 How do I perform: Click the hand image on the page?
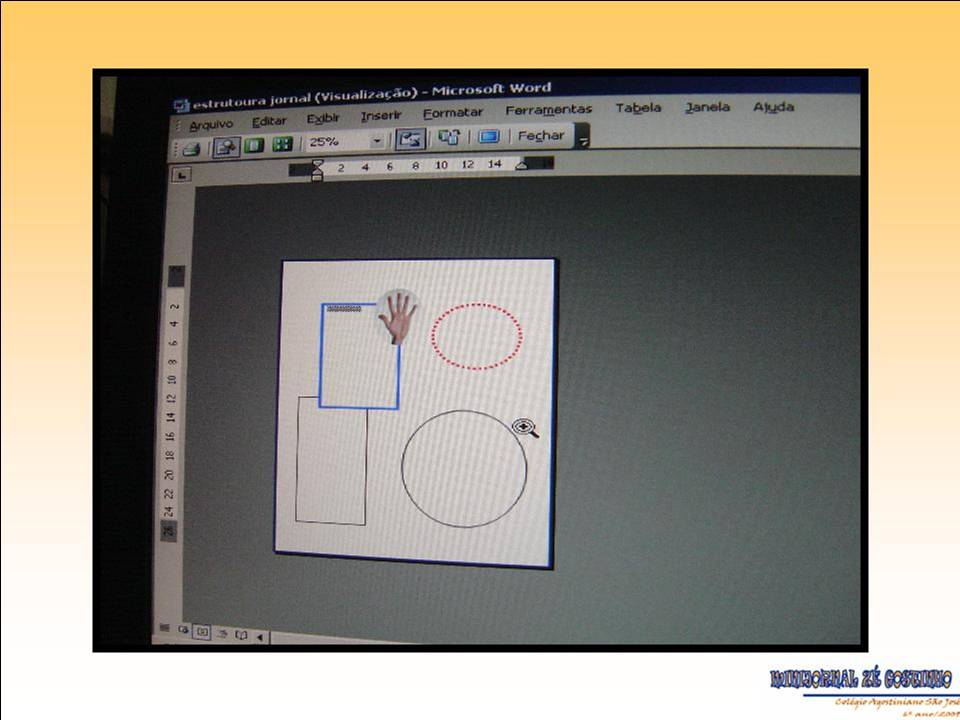click(x=397, y=317)
